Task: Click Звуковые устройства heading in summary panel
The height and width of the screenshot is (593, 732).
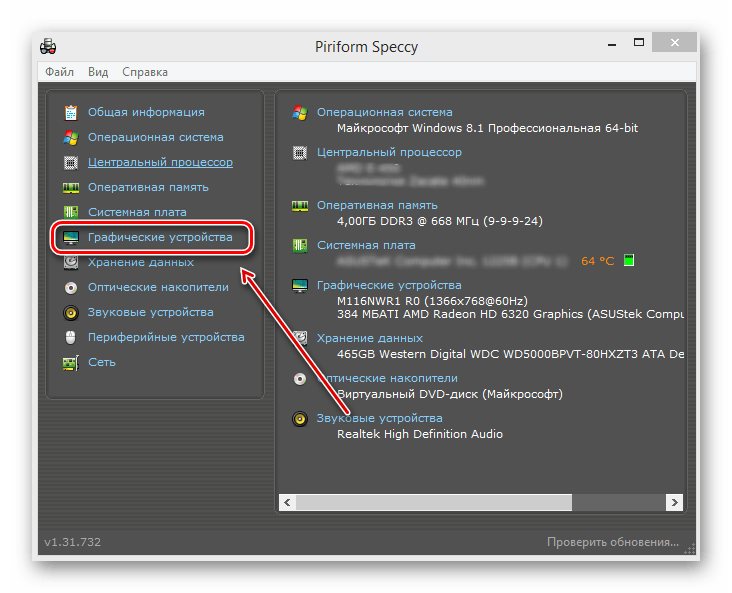Action: coord(380,418)
